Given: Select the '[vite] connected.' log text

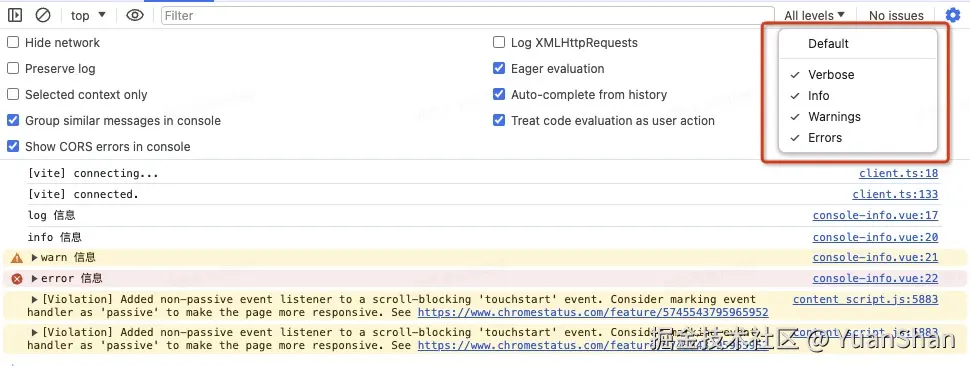Looking at the screenshot, I should point(83,195).
